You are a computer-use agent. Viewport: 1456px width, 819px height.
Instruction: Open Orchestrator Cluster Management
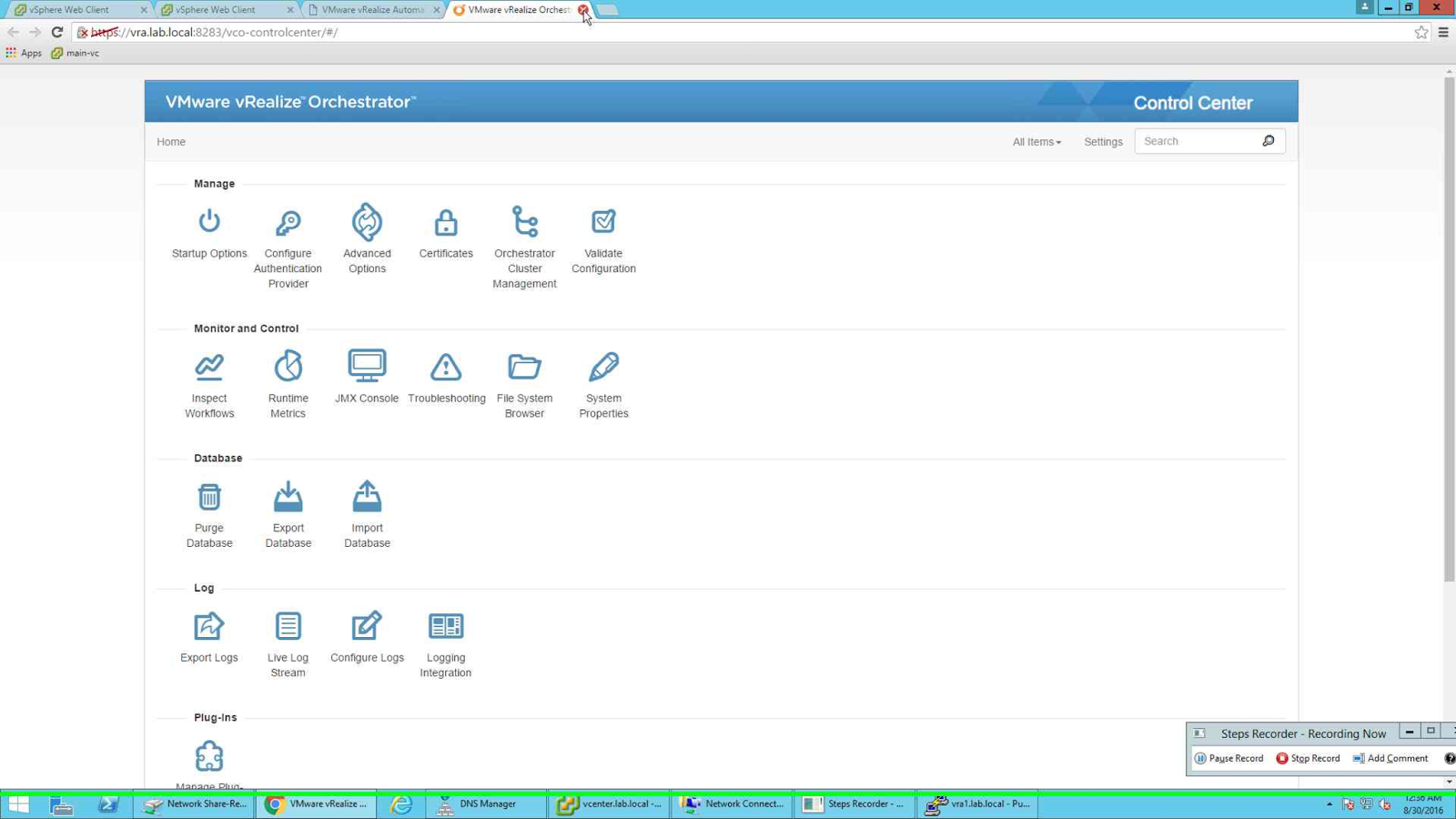pos(524,248)
